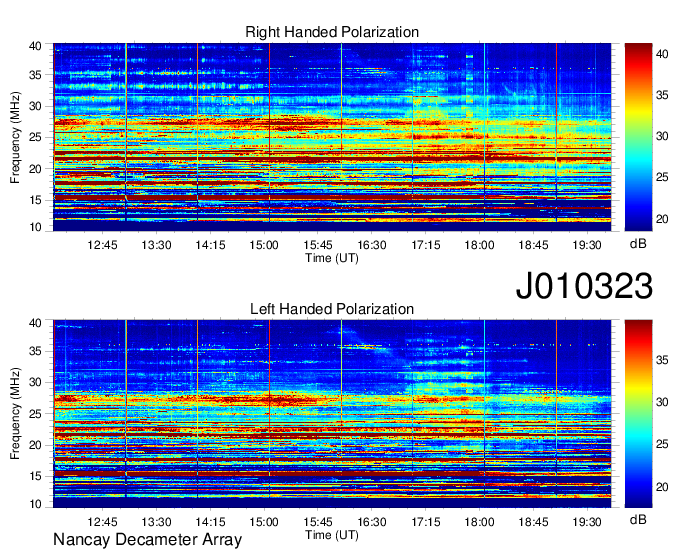The image size is (680, 552).
Task: Click 18:45 tick on upper plot time axis
Action: click(533, 245)
